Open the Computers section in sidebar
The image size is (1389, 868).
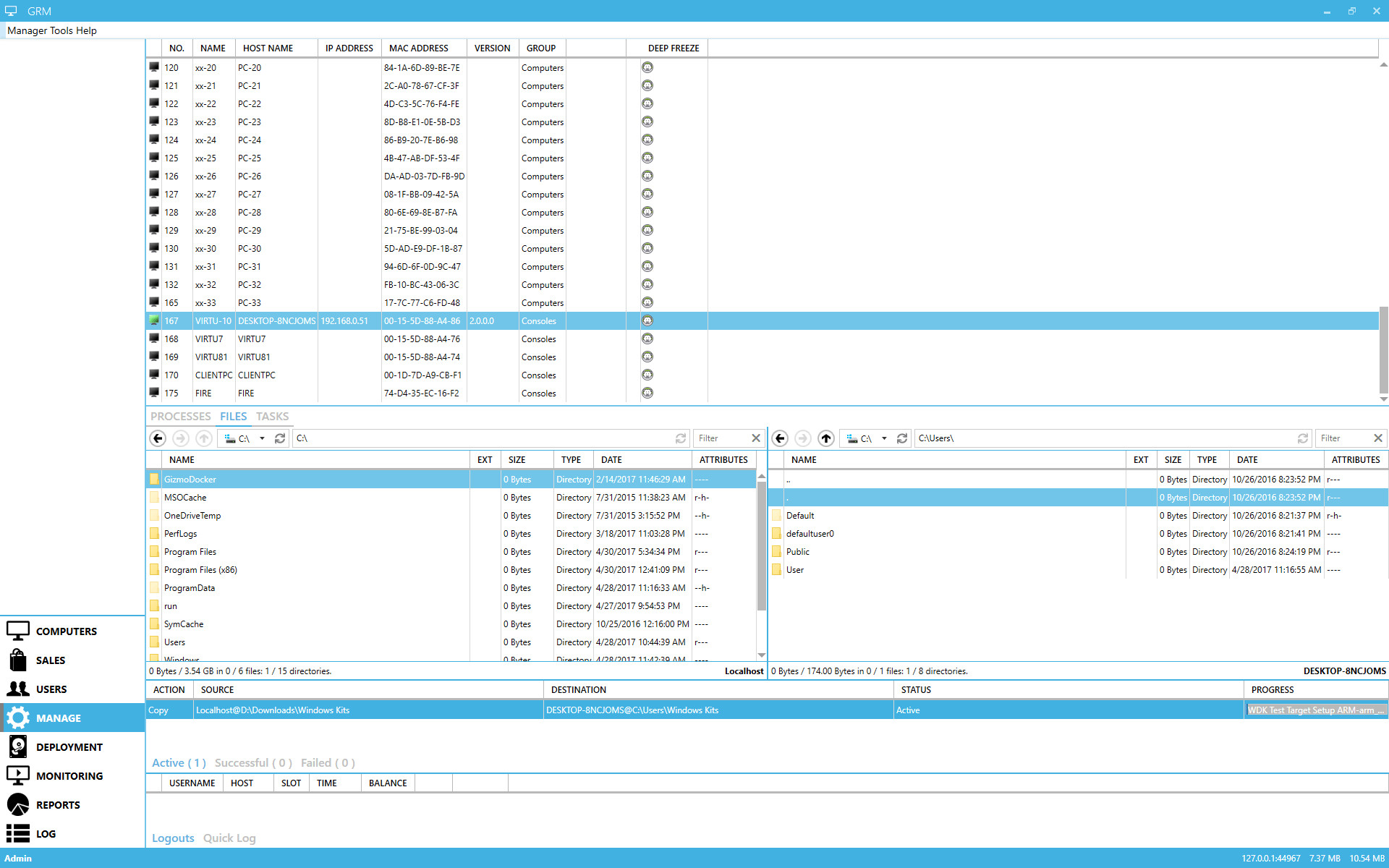click(x=65, y=631)
